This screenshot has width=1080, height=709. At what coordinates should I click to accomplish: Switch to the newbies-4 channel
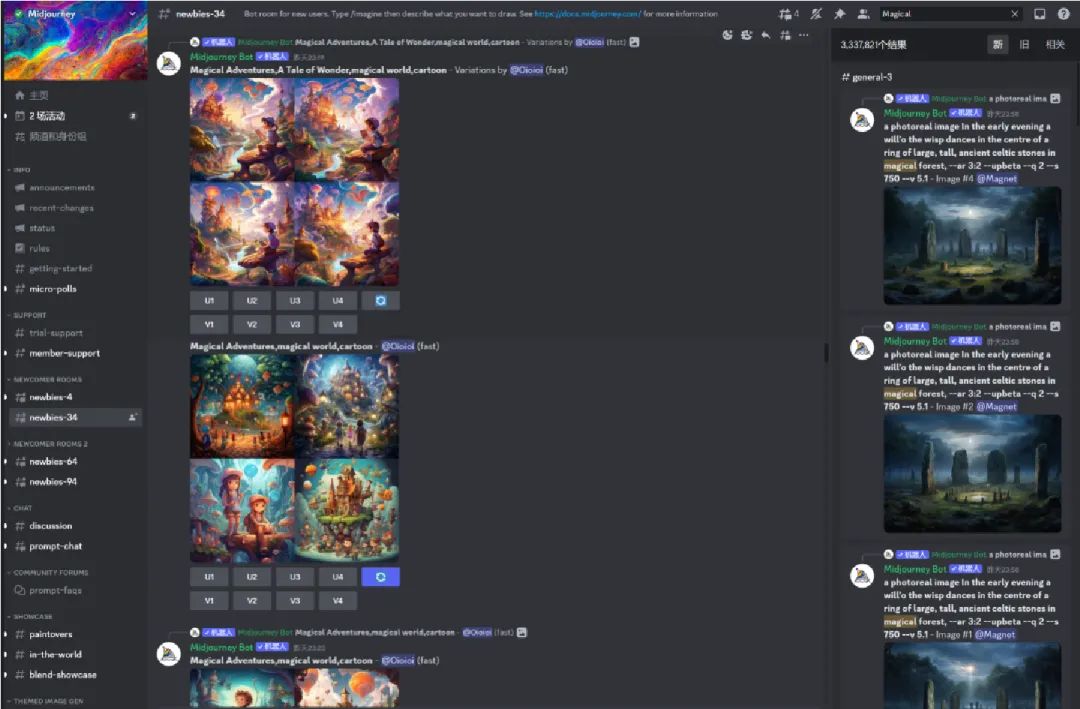tap(75, 397)
